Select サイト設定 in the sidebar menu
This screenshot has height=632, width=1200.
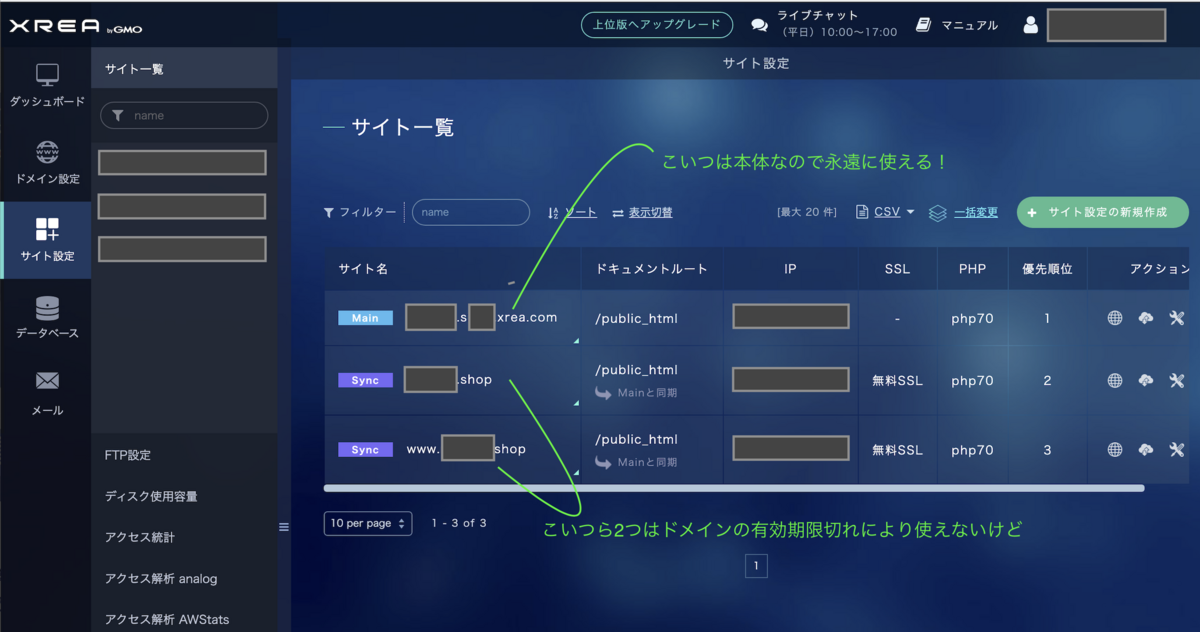point(45,240)
